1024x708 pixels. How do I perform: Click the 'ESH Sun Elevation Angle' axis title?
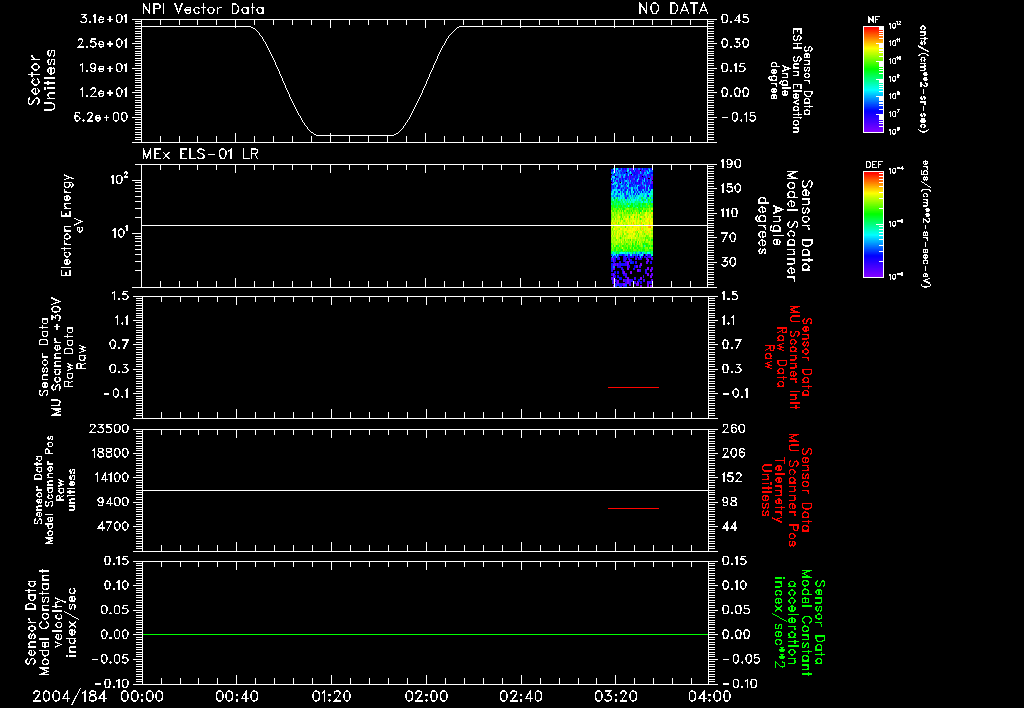pos(791,80)
